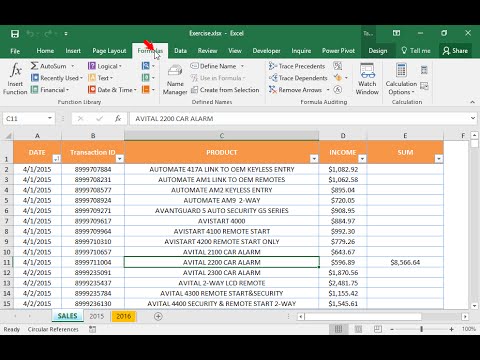The height and width of the screenshot is (360, 480).
Task: Click the Math & Trig icon
Action: tap(146, 78)
